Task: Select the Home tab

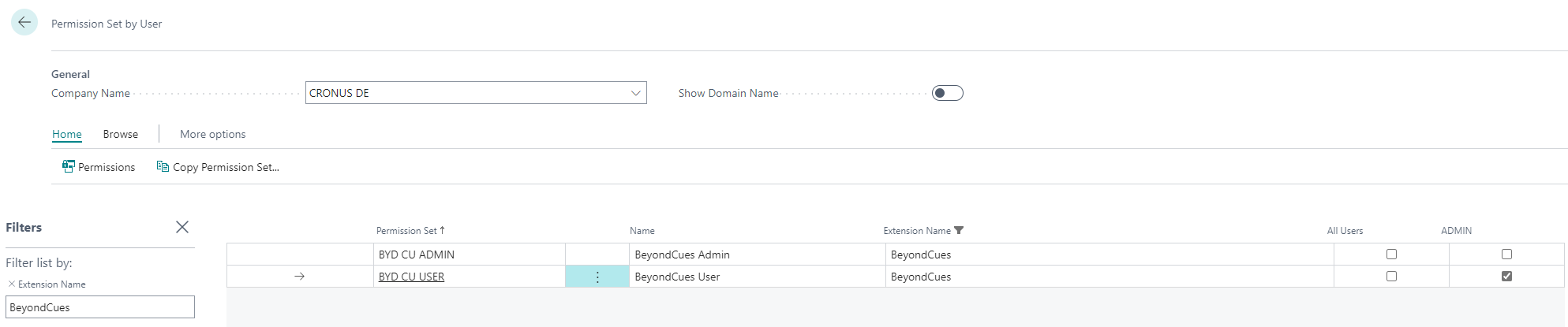Action: point(67,134)
